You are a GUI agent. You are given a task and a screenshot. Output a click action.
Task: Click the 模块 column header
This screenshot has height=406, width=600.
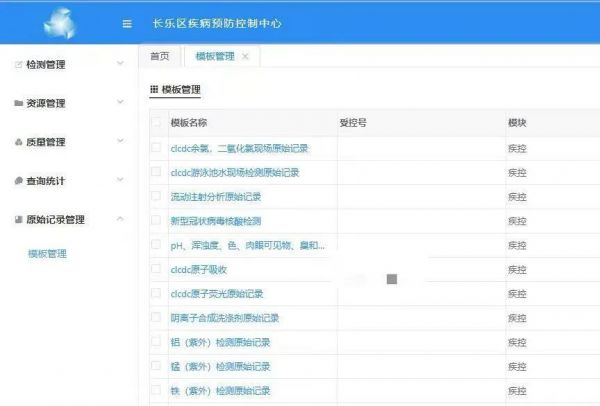[517, 123]
